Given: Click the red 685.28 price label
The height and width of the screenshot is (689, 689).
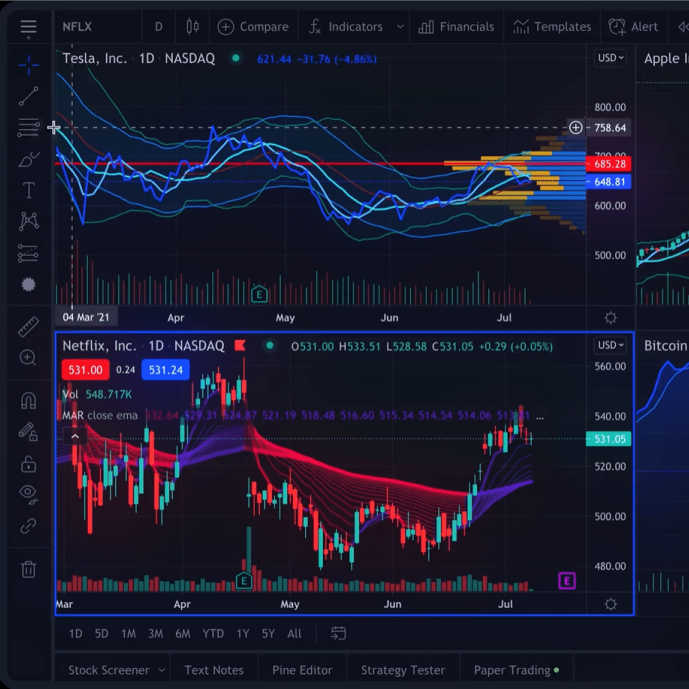Looking at the screenshot, I should pos(609,164).
